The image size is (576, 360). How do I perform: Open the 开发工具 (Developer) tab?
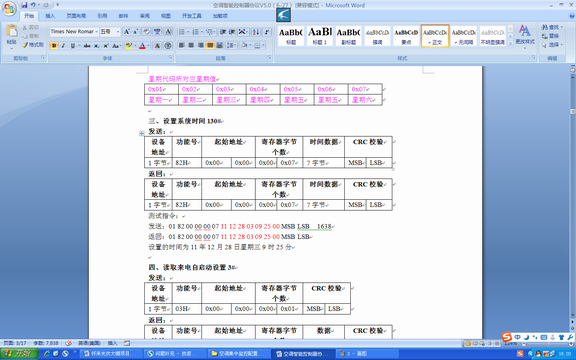click(x=192, y=16)
